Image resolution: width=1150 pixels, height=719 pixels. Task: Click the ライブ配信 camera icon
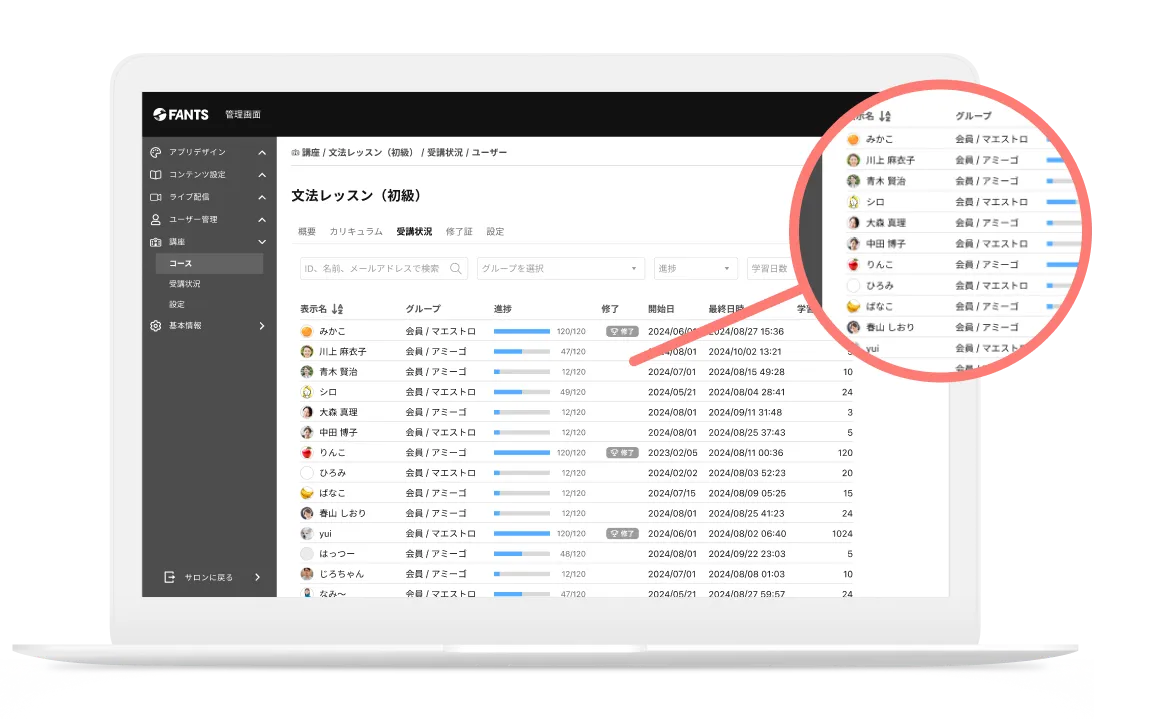[x=155, y=197]
